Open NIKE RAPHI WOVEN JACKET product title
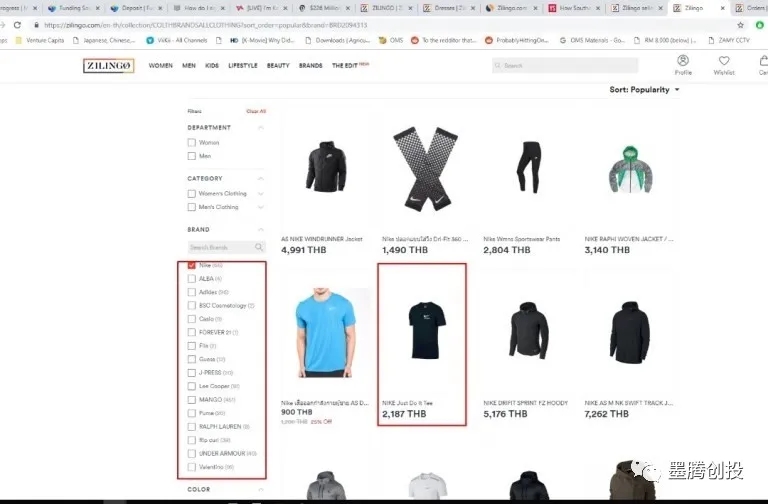This screenshot has width=768, height=504. pos(629,239)
